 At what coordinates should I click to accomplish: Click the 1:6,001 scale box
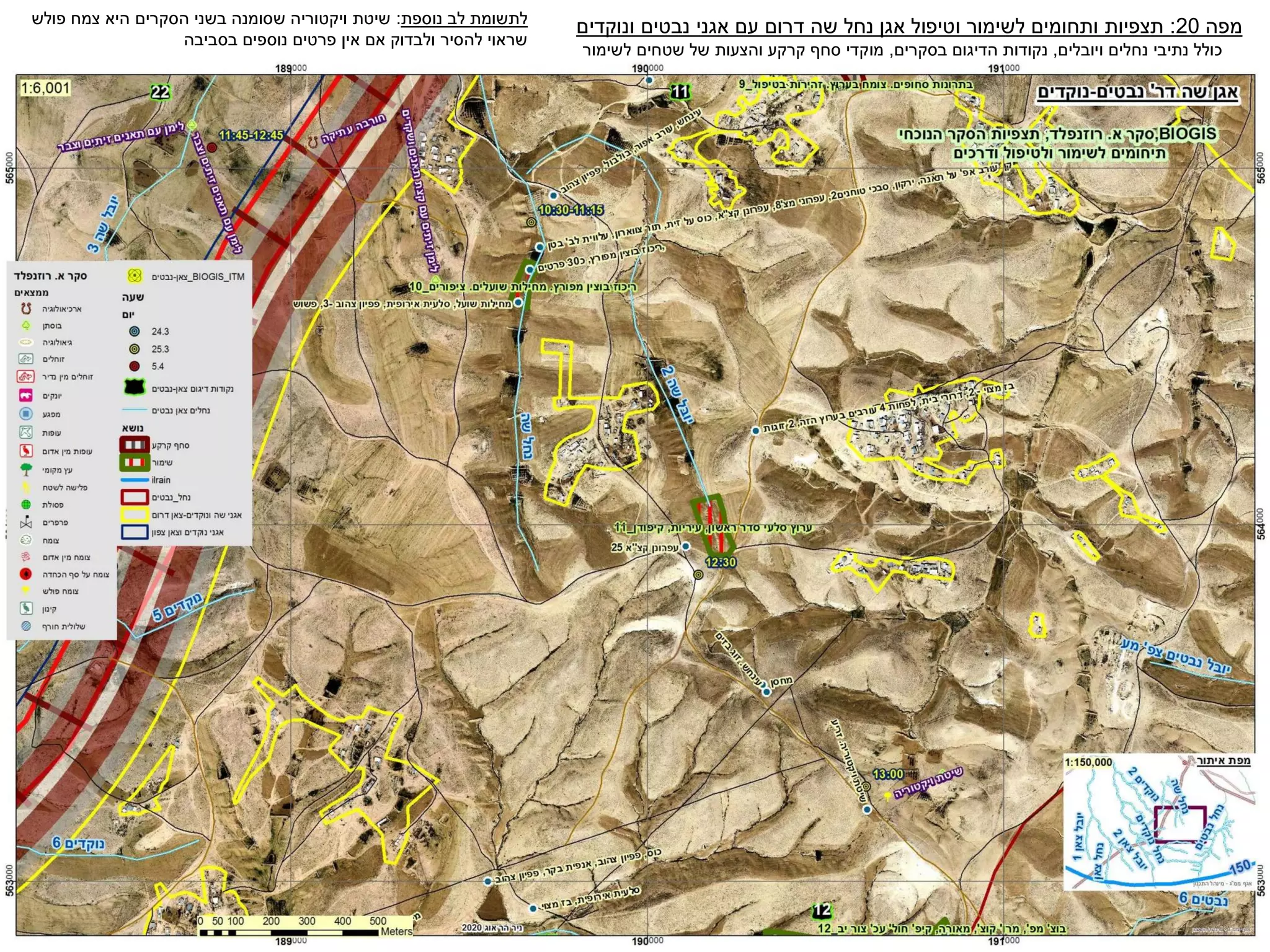45,88
